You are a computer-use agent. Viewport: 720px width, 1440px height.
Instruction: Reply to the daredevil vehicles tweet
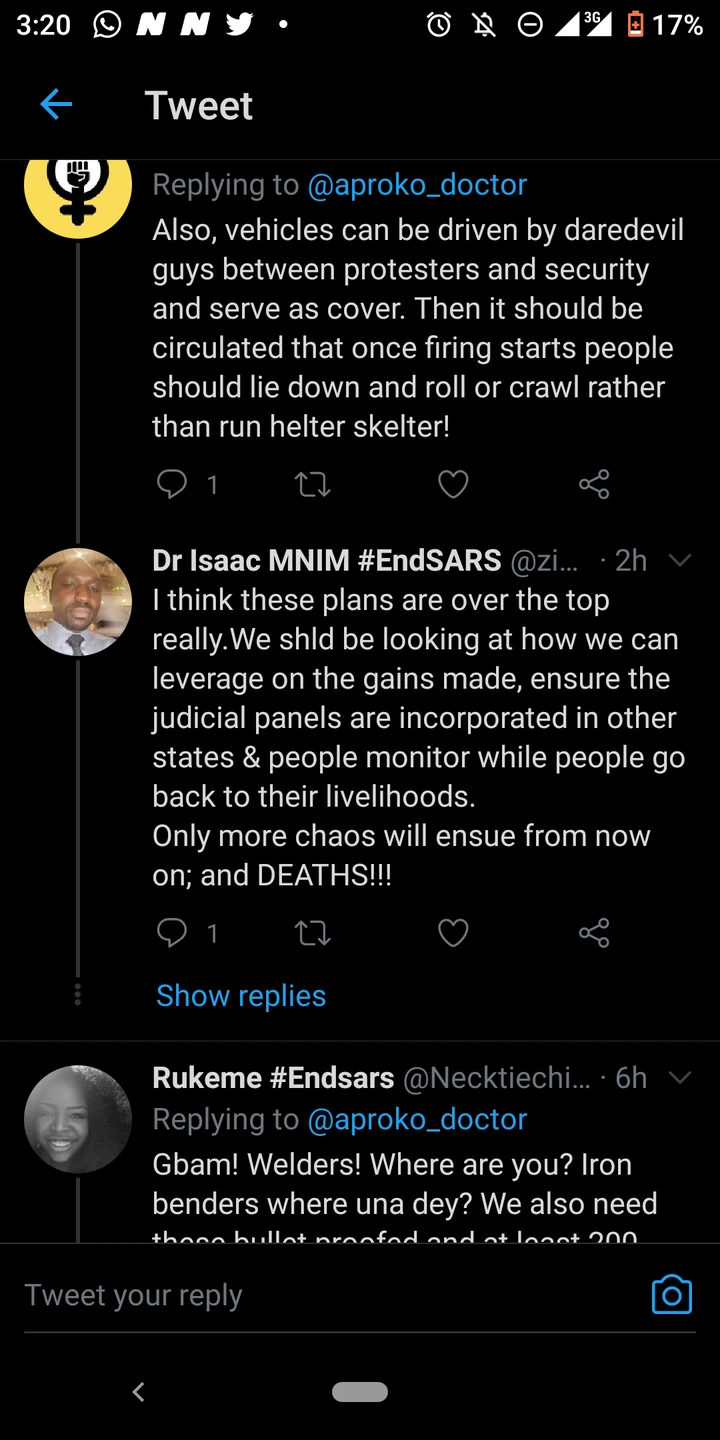[x=173, y=485]
